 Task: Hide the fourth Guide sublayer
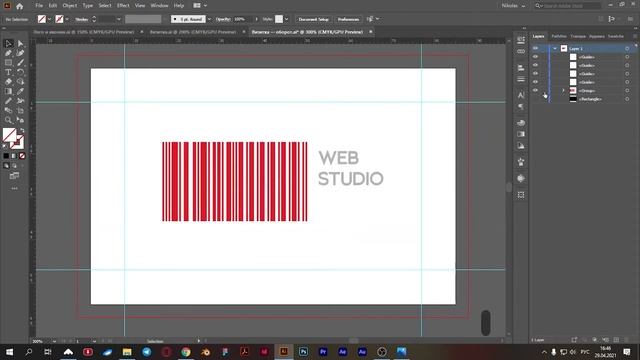[x=535, y=82]
